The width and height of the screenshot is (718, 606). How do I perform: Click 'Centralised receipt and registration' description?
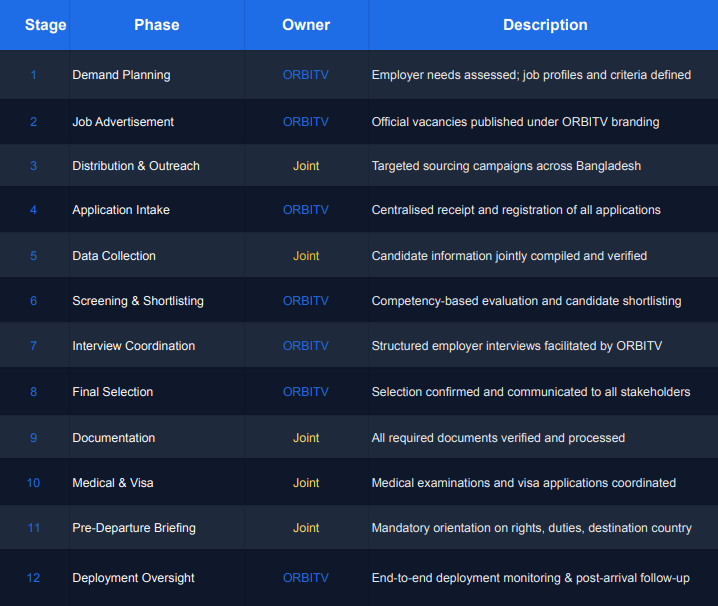(x=516, y=210)
